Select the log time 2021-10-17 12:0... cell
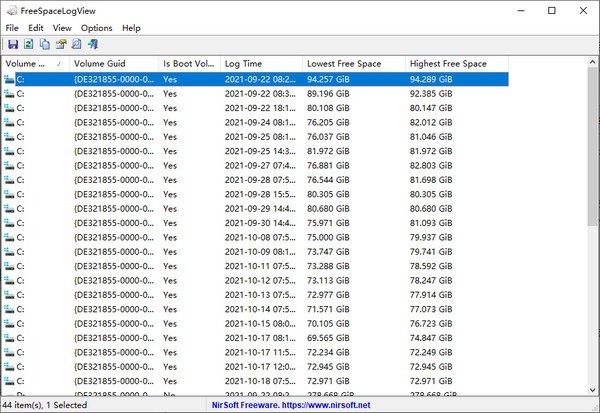The image size is (600, 413). click(x=260, y=366)
